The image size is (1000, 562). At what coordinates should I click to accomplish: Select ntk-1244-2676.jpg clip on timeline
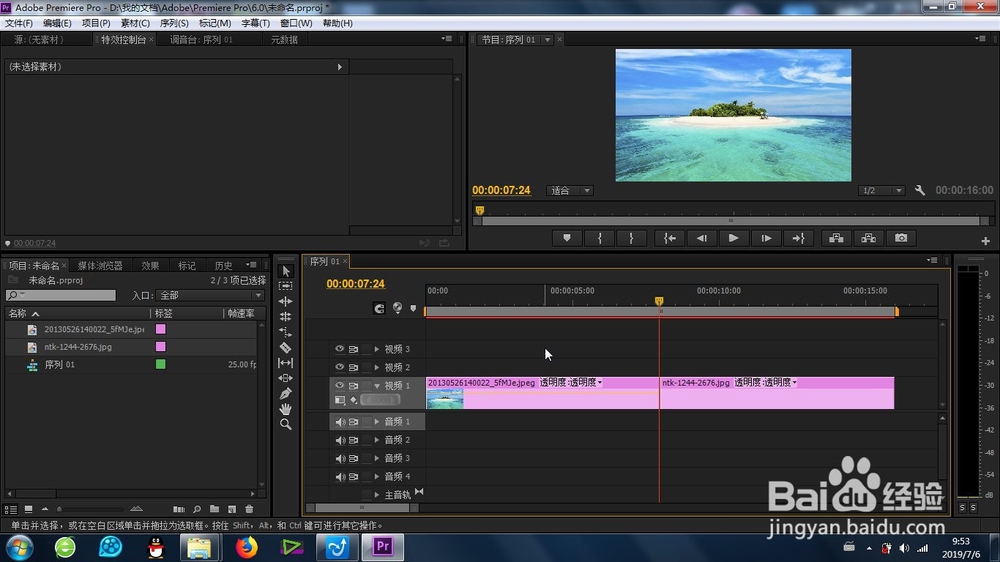coord(777,392)
